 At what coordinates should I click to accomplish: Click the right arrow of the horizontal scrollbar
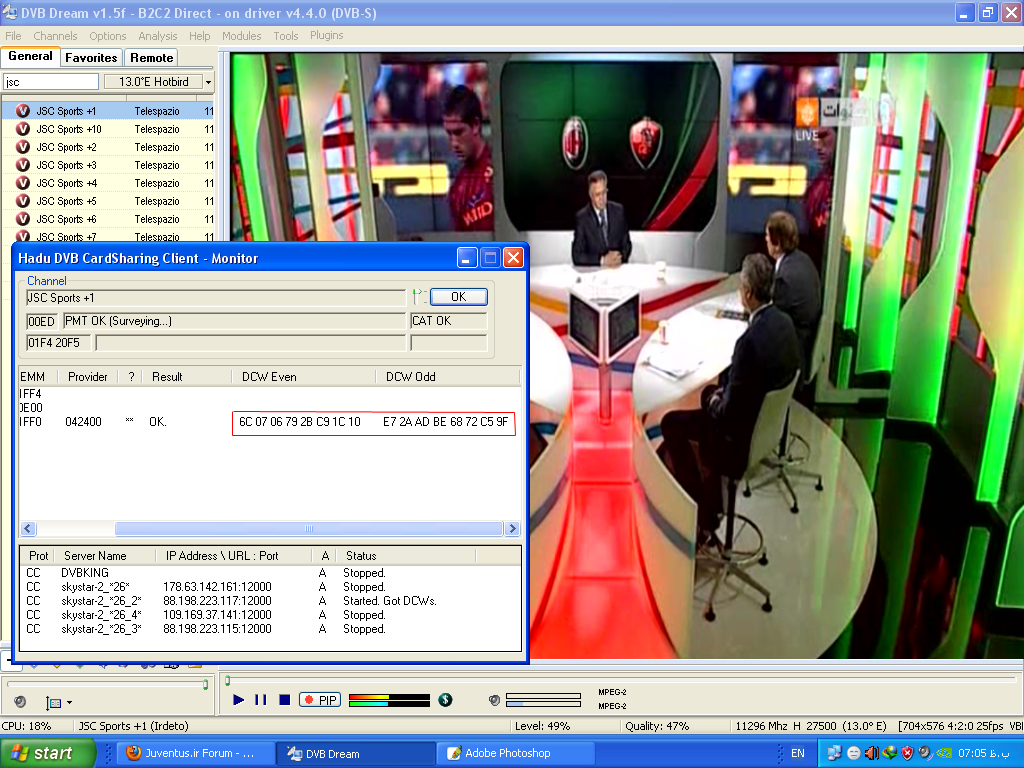point(513,528)
